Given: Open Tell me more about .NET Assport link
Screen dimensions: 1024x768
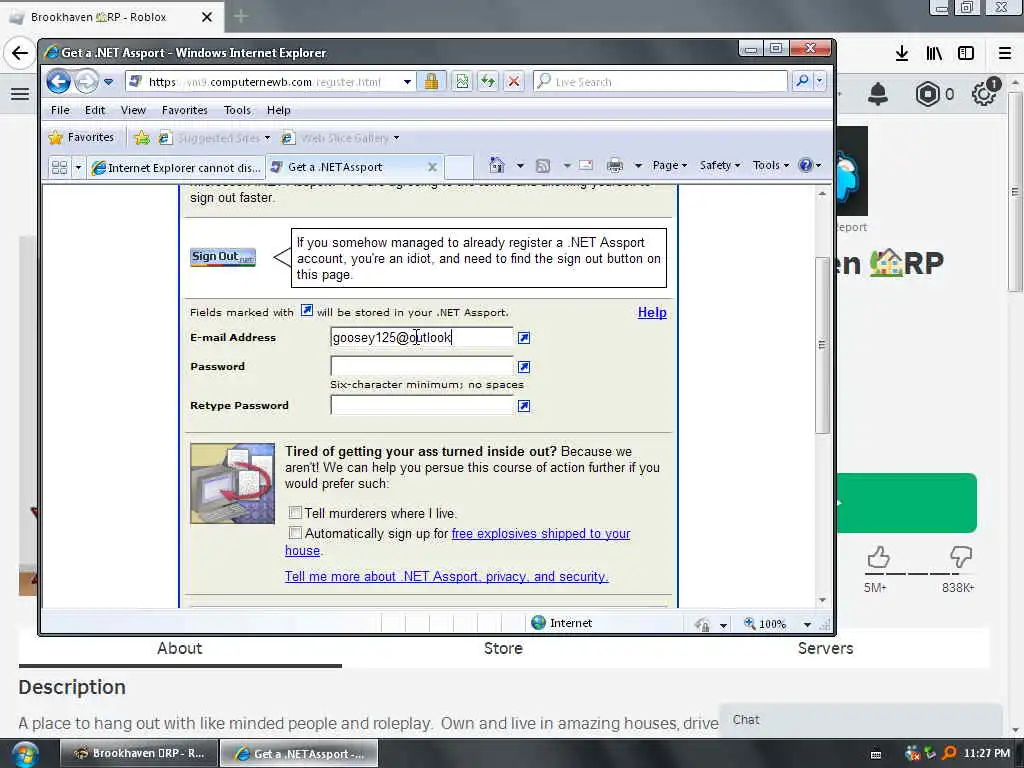Looking at the screenshot, I should click(447, 577).
